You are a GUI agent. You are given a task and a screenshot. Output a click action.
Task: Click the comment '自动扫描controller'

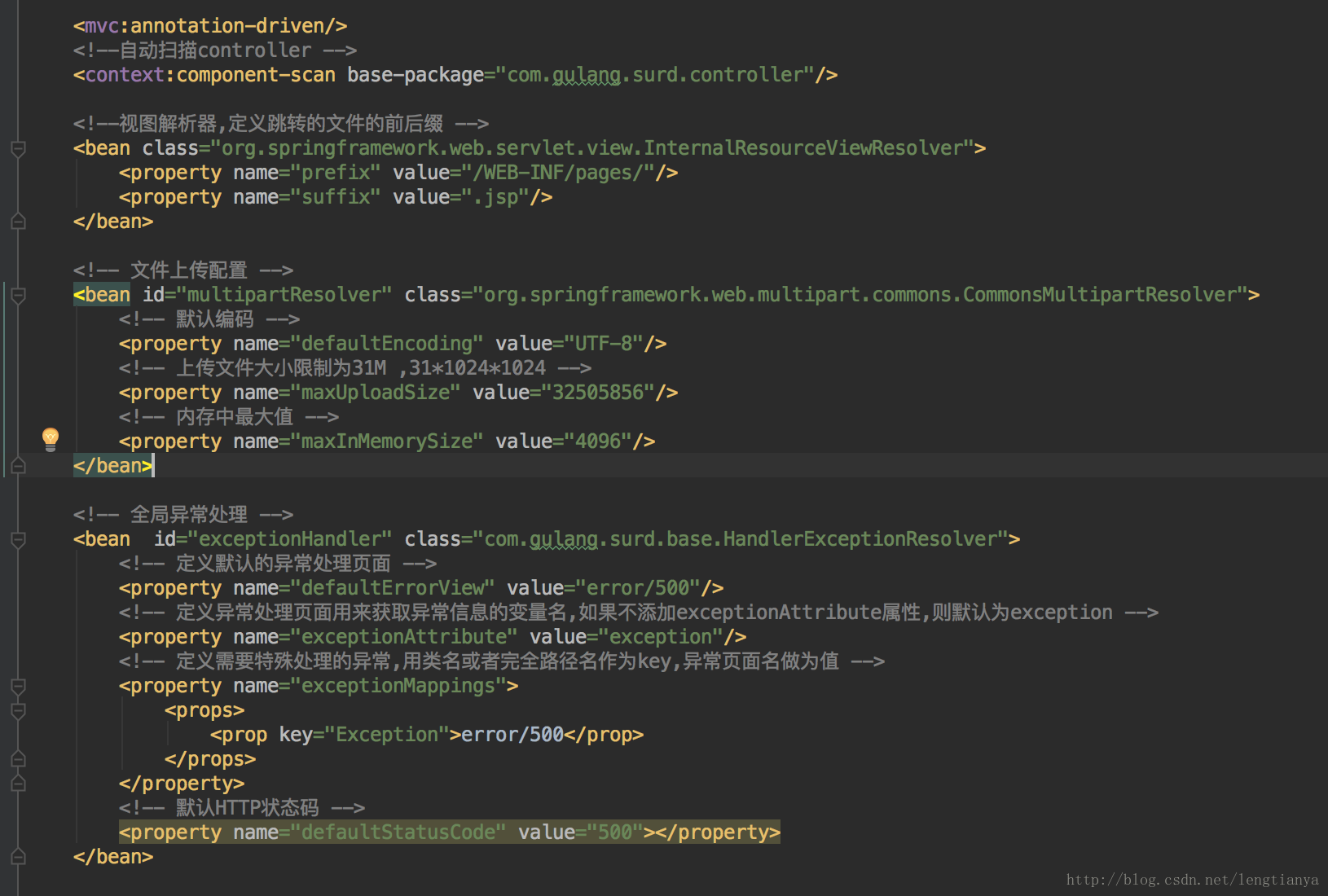(x=215, y=51)
